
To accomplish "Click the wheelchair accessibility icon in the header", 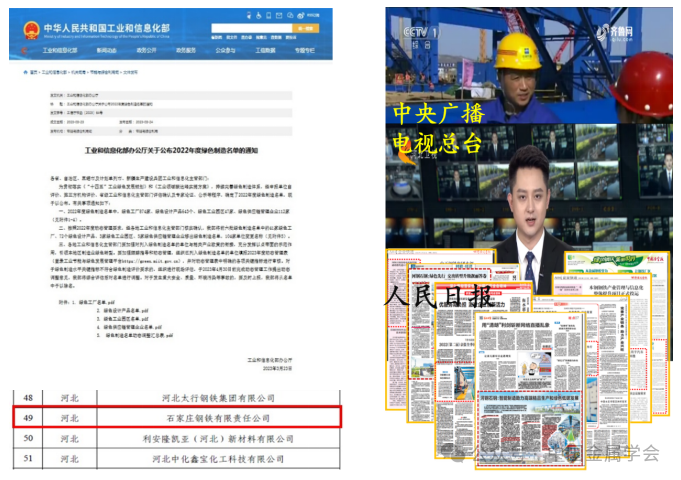I will click(259, 16).
